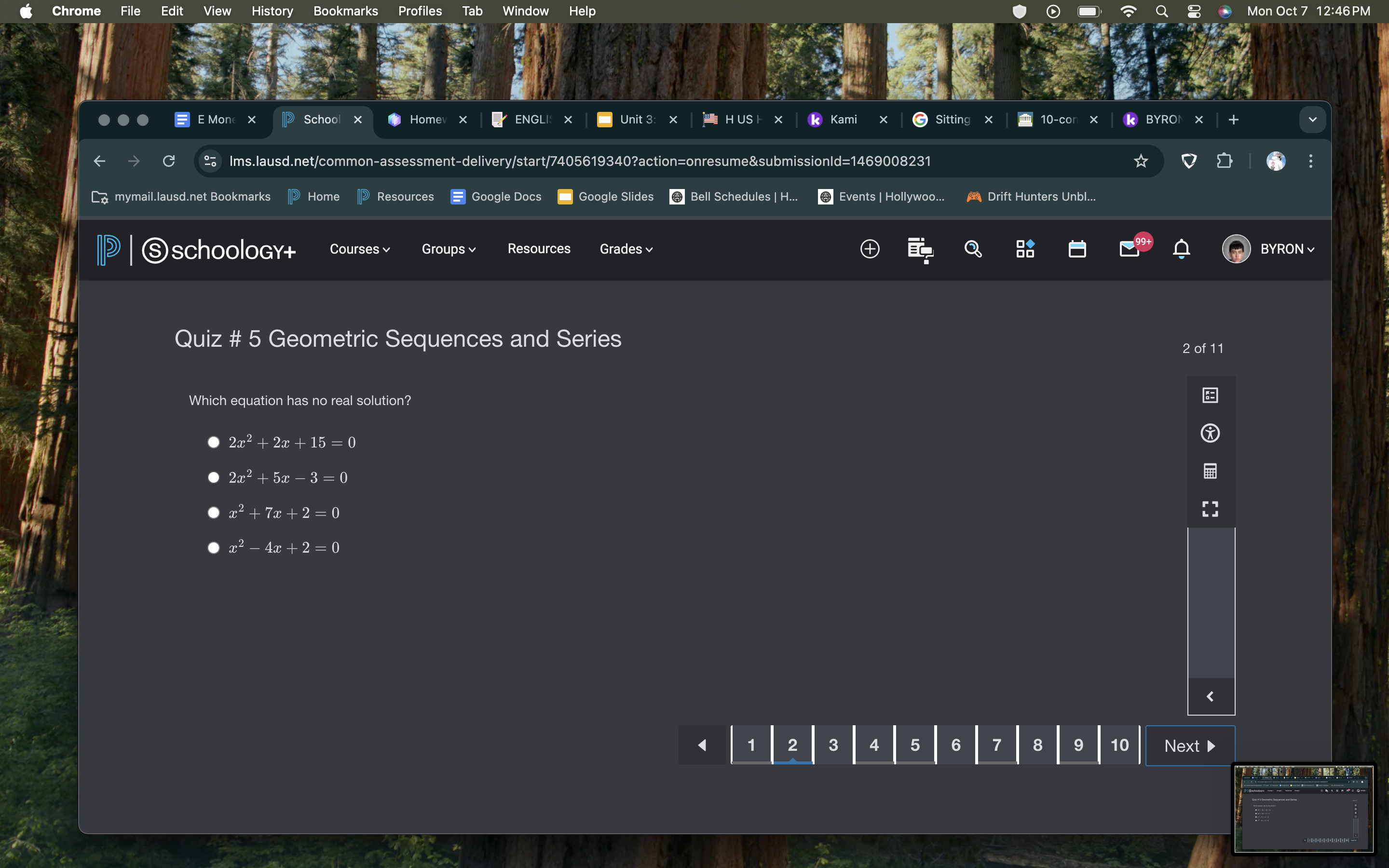Open the quiz review summary icon
Screen dimensions: 1389x868
pyautogui.click(x=1210, y=395)
